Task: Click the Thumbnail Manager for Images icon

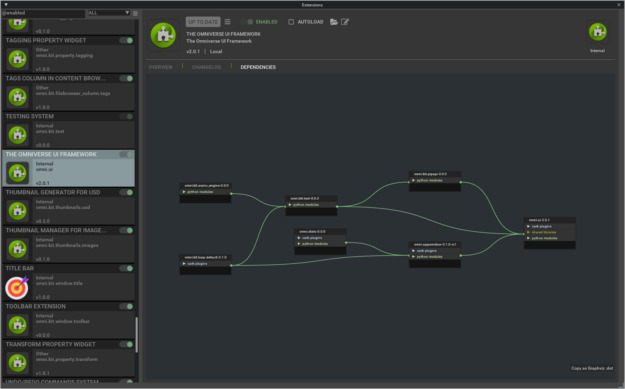Action: pyautogui.click(x=18, y=249)
